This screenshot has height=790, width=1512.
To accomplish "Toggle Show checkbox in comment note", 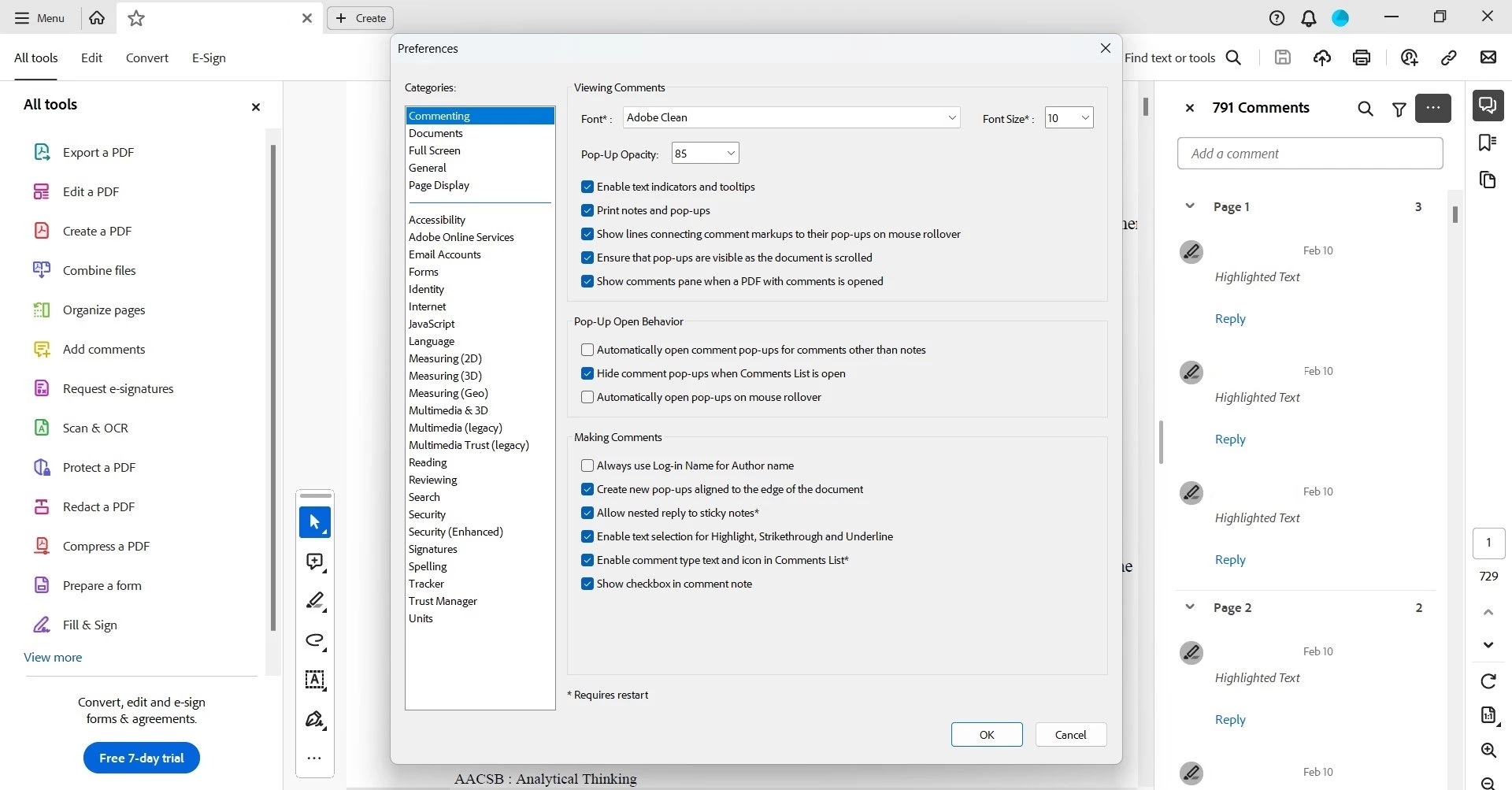I will tap(587, 584).
